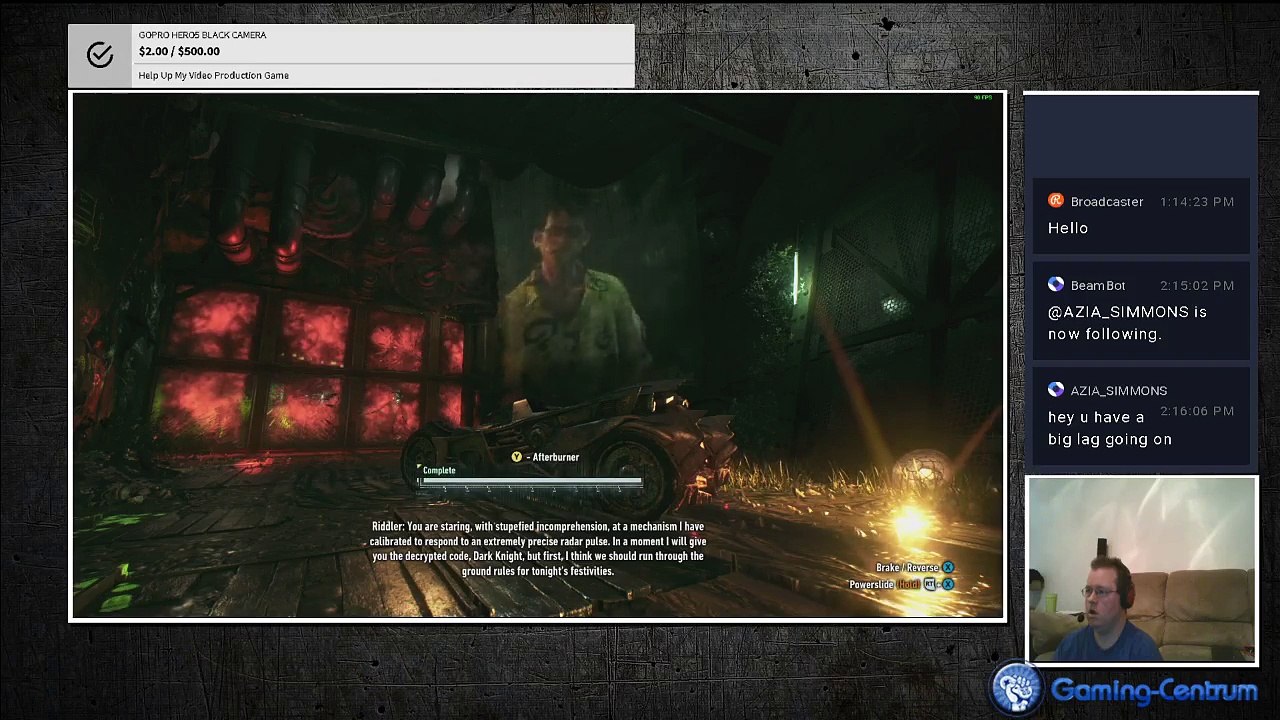Image resolution: width=1280 pixels, height=720 pixels.
Task: Click the 'Complete' status label
Action: pyautogui.click(x=439, y=470)
